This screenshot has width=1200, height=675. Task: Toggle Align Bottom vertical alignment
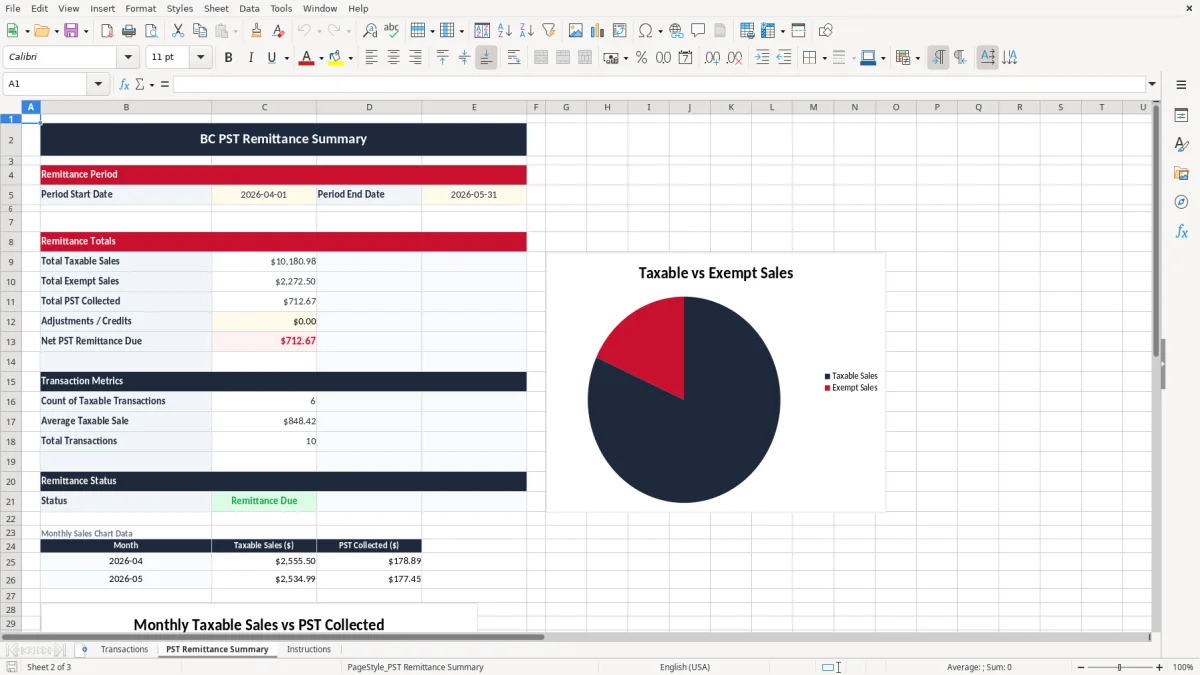[x=486, y=58]
